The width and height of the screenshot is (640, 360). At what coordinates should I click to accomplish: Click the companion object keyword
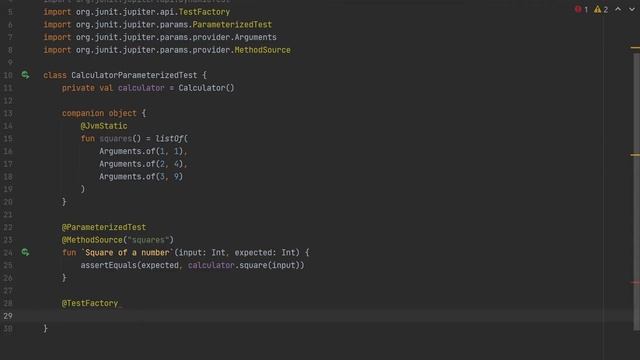(x=99, y=113)
